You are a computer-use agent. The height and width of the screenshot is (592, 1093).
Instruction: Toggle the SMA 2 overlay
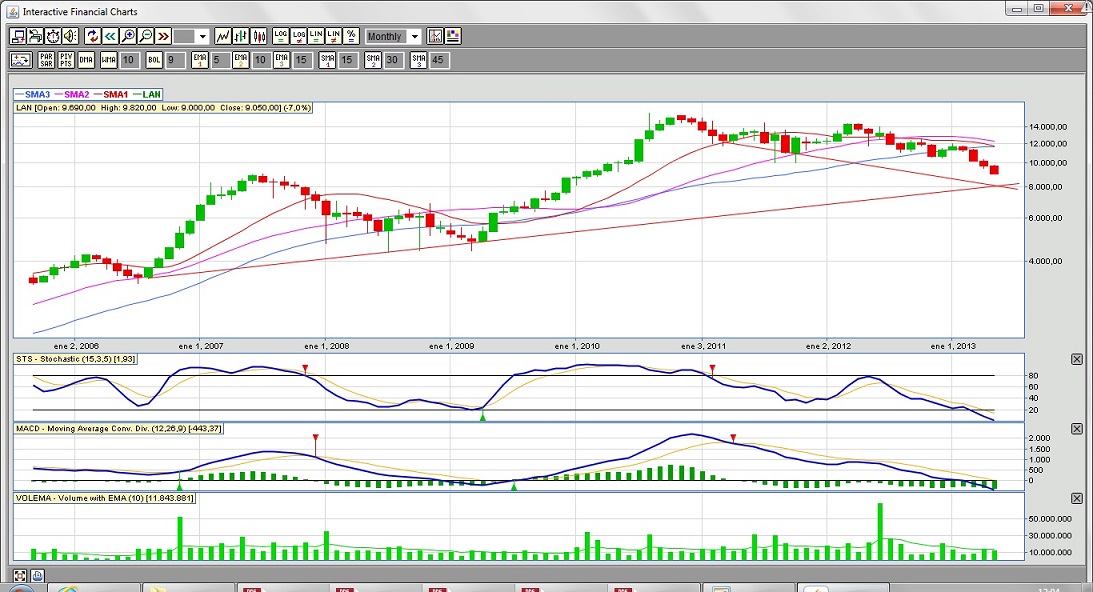pyautogui.click(x=373, y=60)
